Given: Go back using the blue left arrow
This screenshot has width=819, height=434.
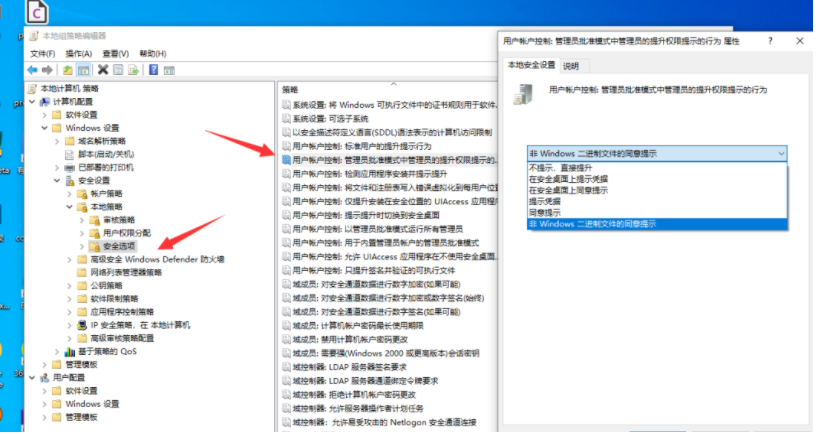Looking at the screenshot, I should (x=32, y=70).
